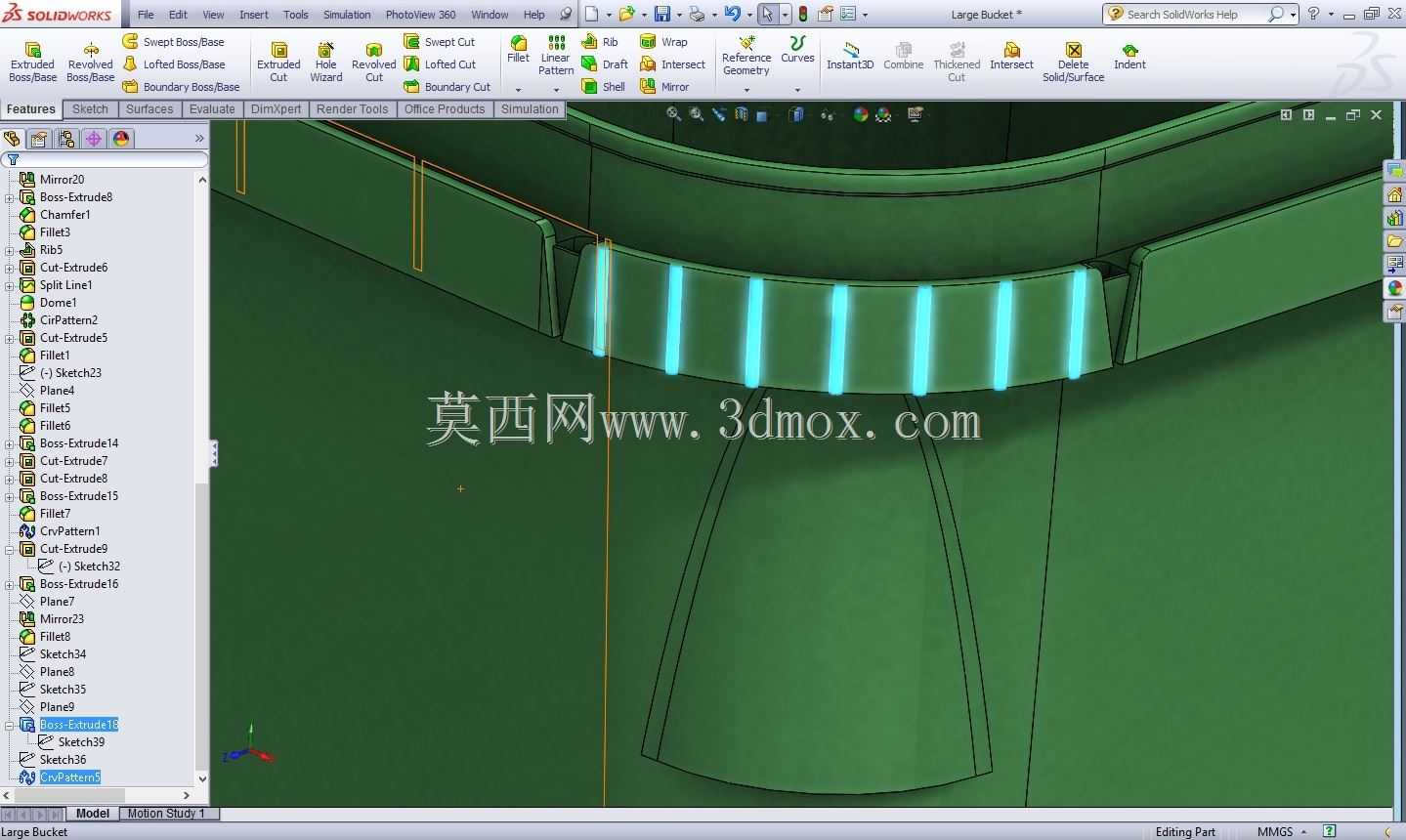Image resolution: width=1406 pixels, height=840 pixels.
Task: Open Edit Appearance color ball icon
Action: pos(861,114)
